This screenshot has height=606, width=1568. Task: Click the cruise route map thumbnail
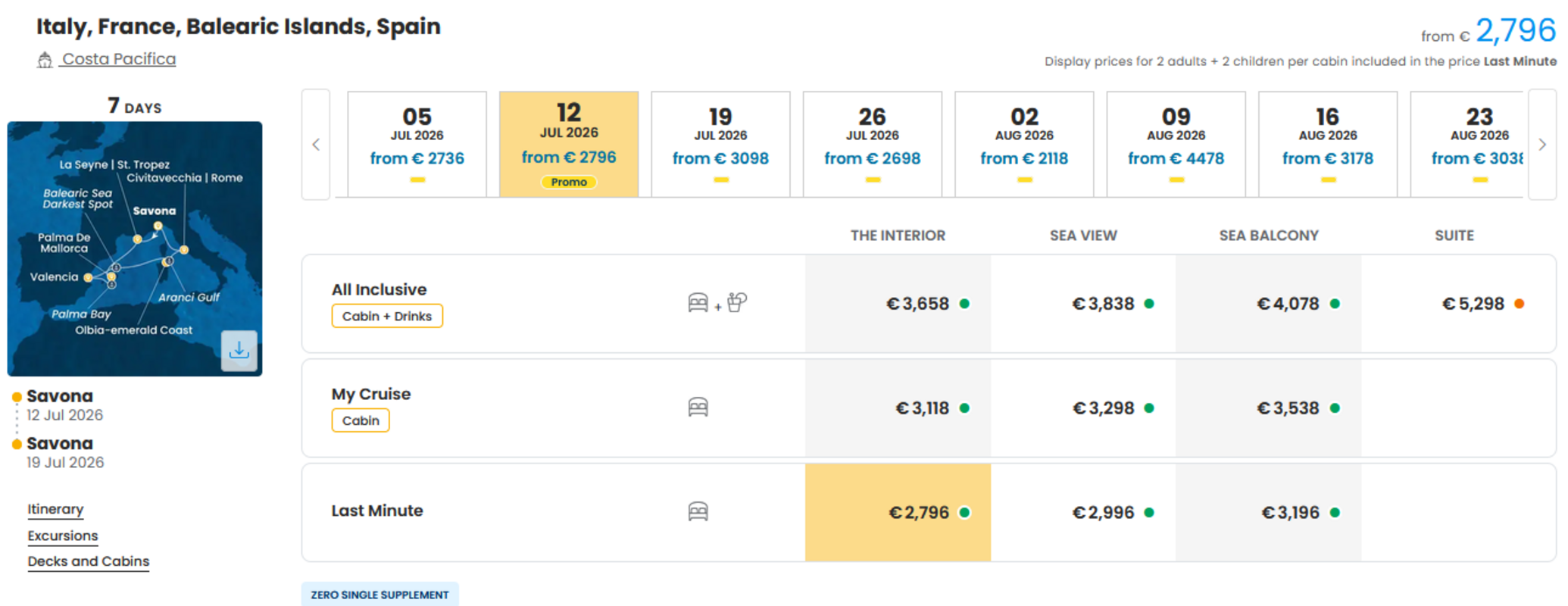point(135,248)
